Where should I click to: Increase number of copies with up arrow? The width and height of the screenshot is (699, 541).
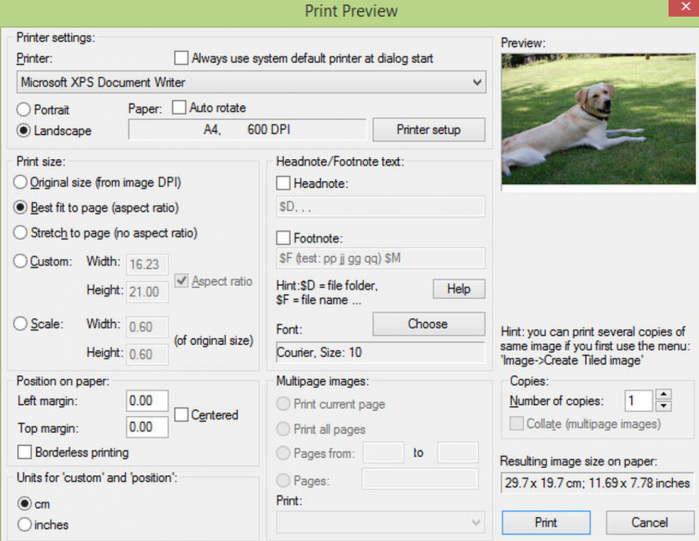(x=661, y=395)
